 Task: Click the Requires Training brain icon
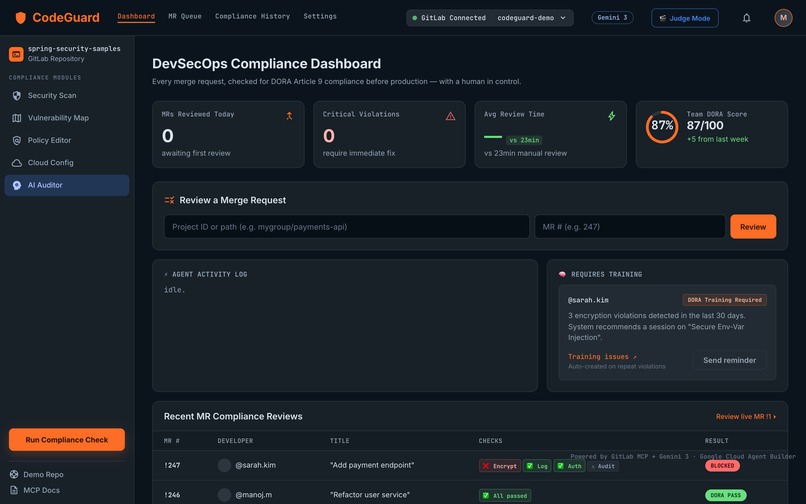(562, 274)
